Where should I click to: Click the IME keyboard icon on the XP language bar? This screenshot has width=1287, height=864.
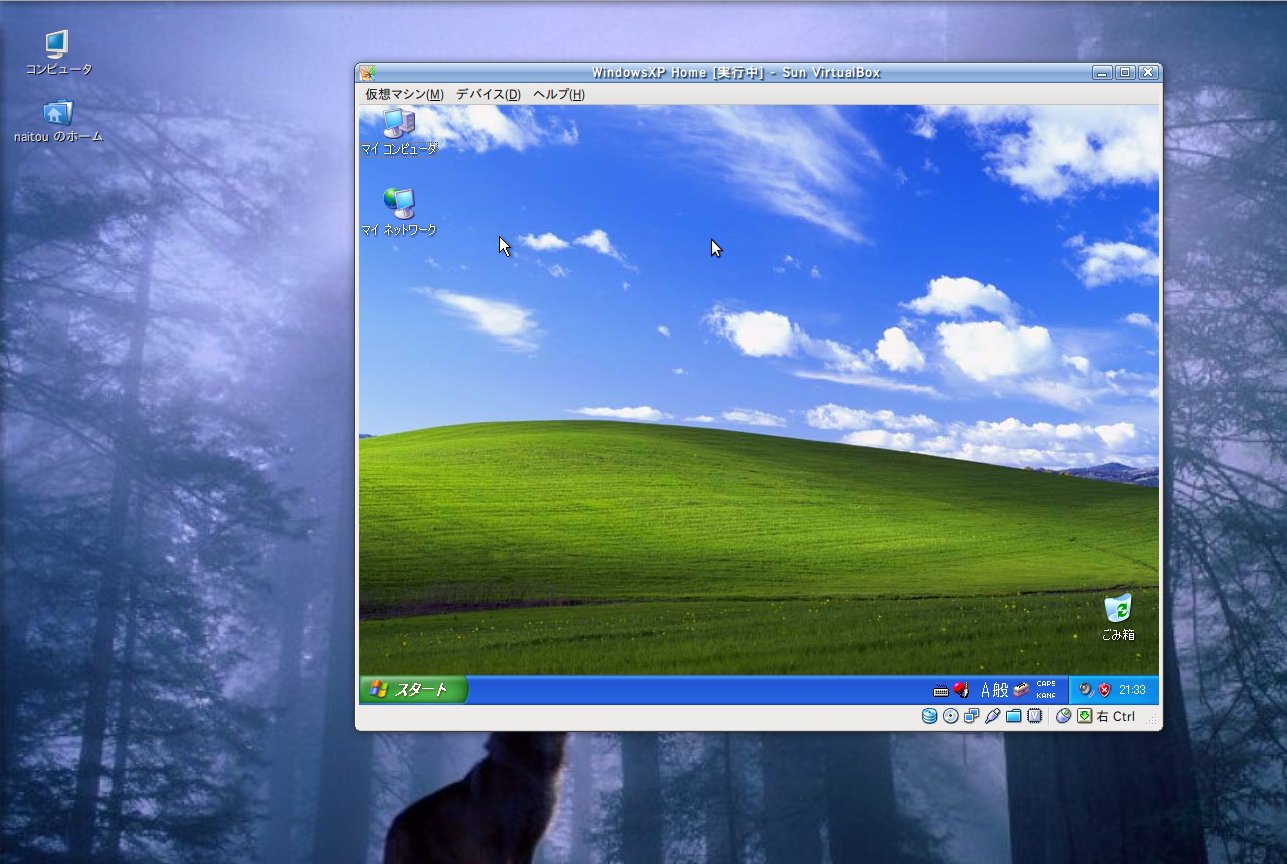pos(940,690)
